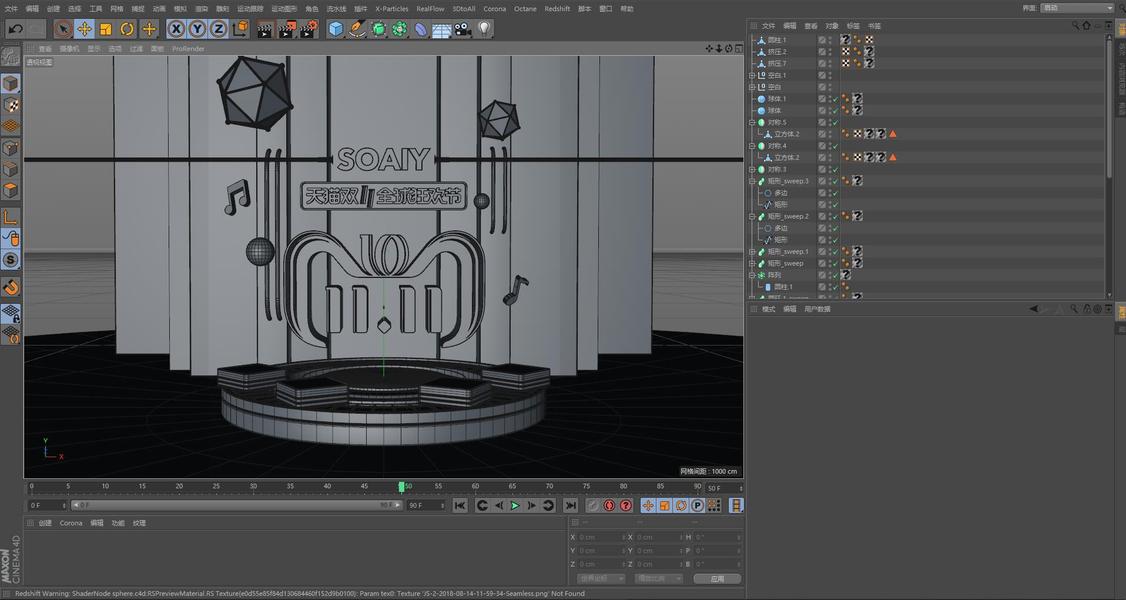Toggle the green check of 球体.1
This screenshot has width=1126, height=600.
[835, 99]
